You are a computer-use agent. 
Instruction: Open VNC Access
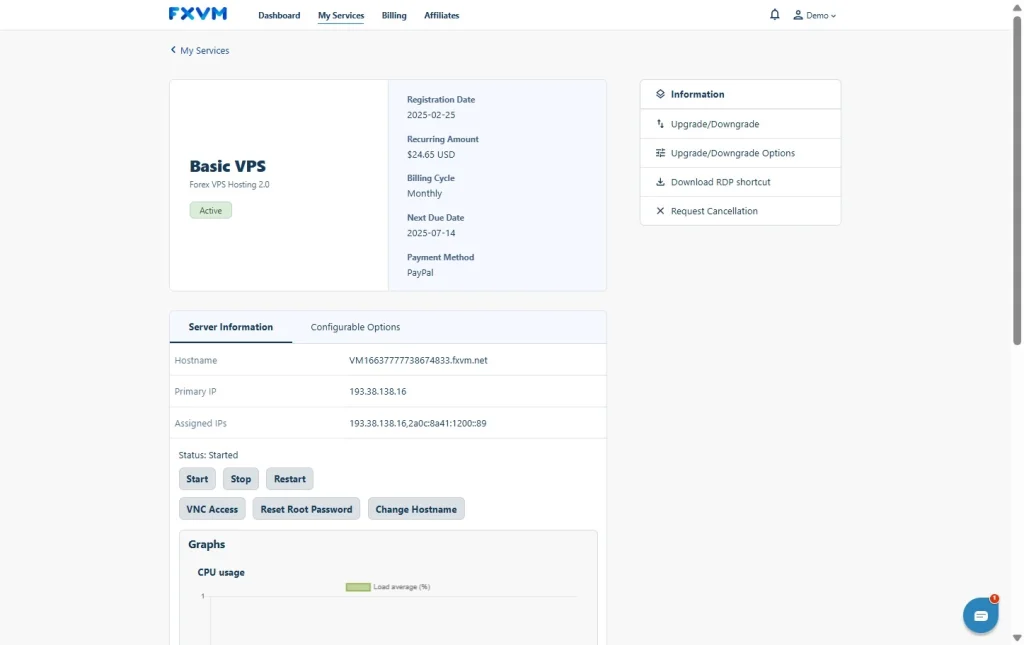coord(212,509)
